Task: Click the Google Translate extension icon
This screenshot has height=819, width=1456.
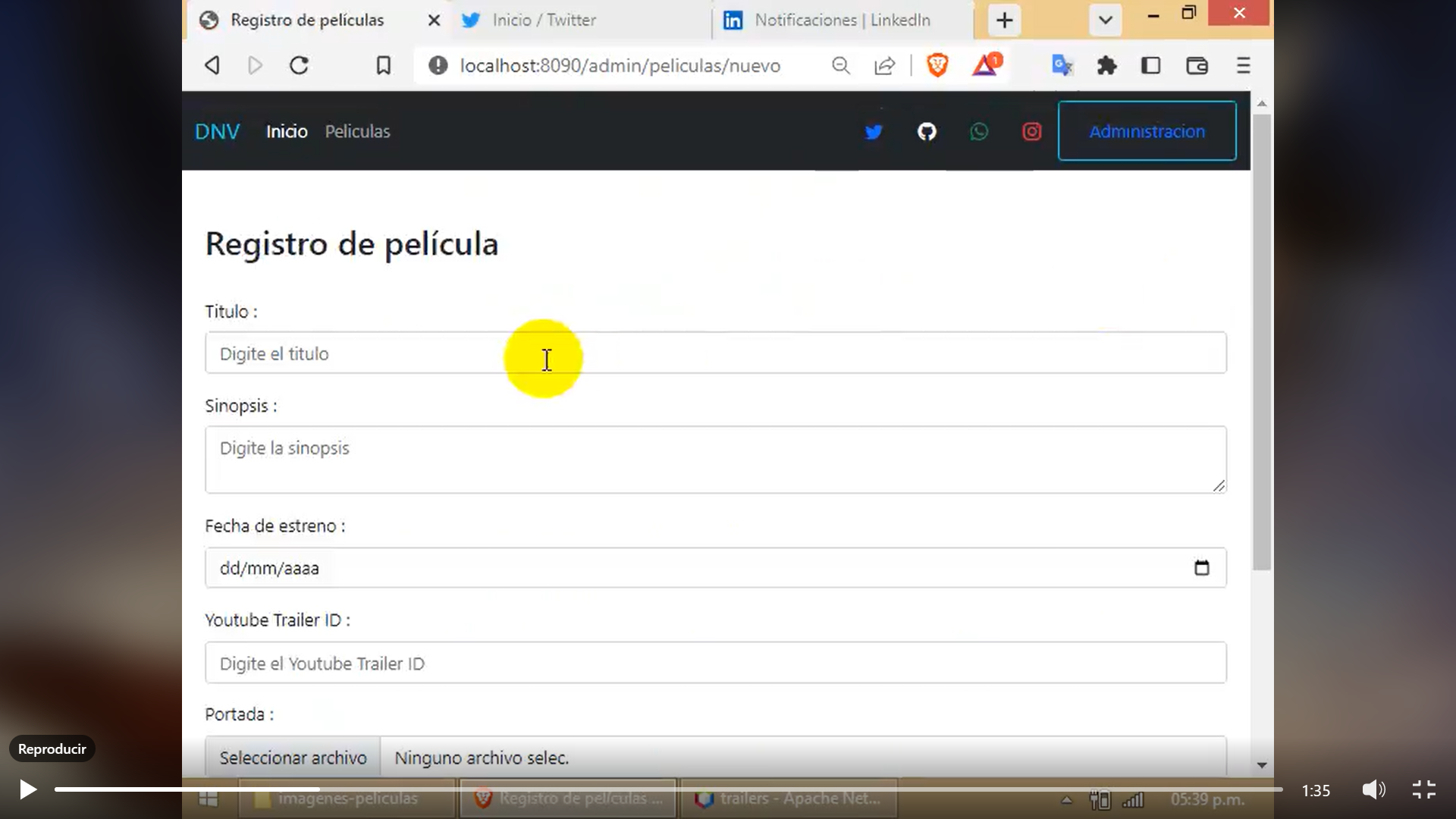Action: 1062,65
